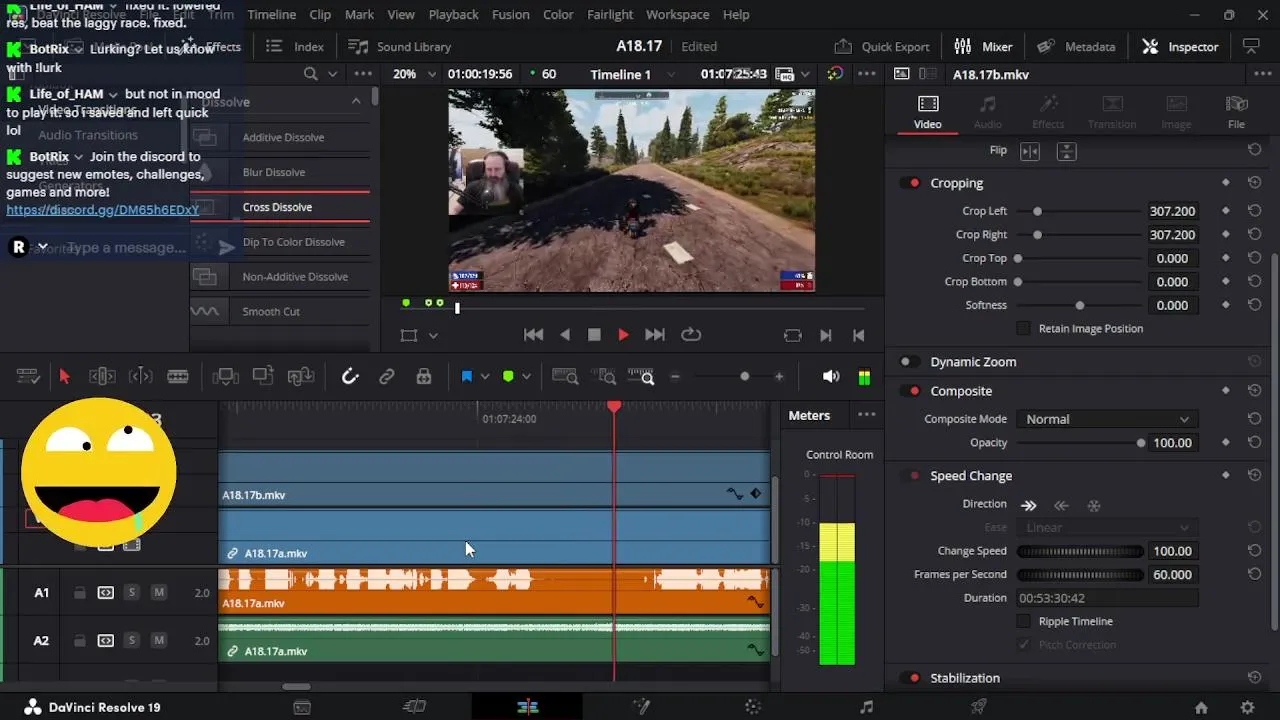Click the blue flag marker icon

point(466,377)
